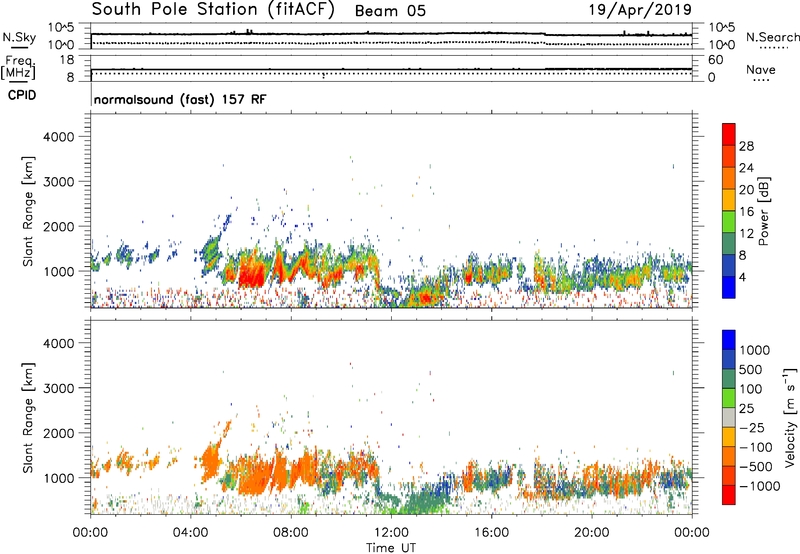Click the '4' tick on Power colorbar
Viewport: 800px width, 554px height.
(x=743, y=277)
